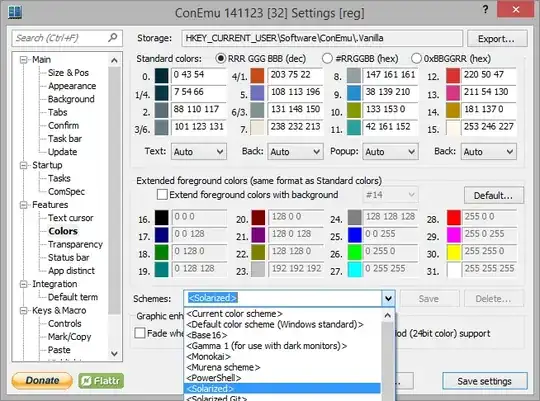Click color 15 value field 253 246 227
This screenshot has height=401, width=540.
[x=489, y=127]
